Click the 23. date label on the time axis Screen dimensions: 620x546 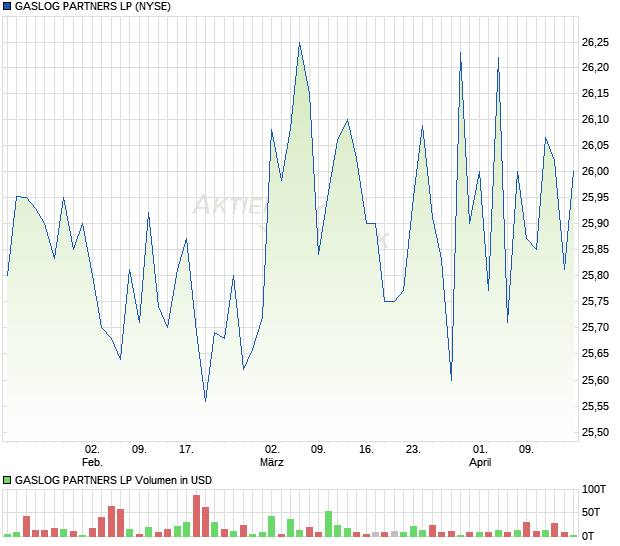tap(413, 450)
